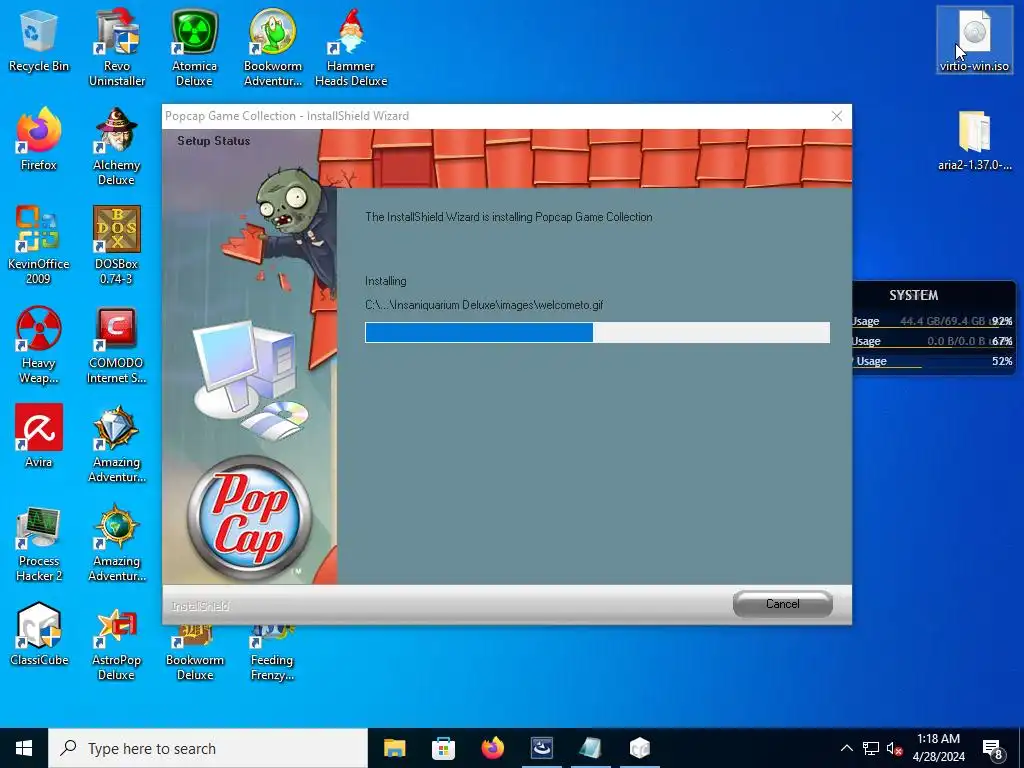
Task: Launch Alchemy Deluxe desktop shortcut
Action: click(116, 146)
